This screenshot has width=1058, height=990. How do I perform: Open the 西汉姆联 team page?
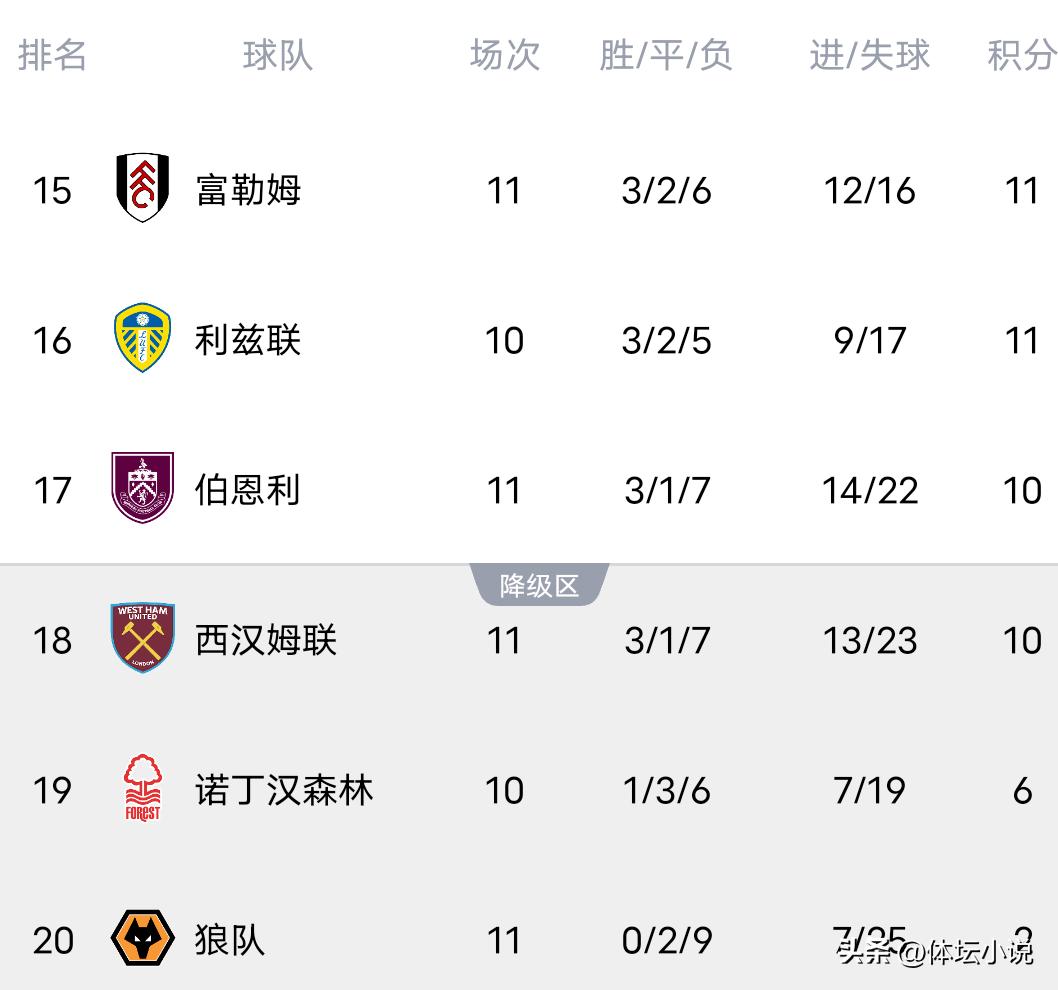pyautogui.click(x=266, y=640)
